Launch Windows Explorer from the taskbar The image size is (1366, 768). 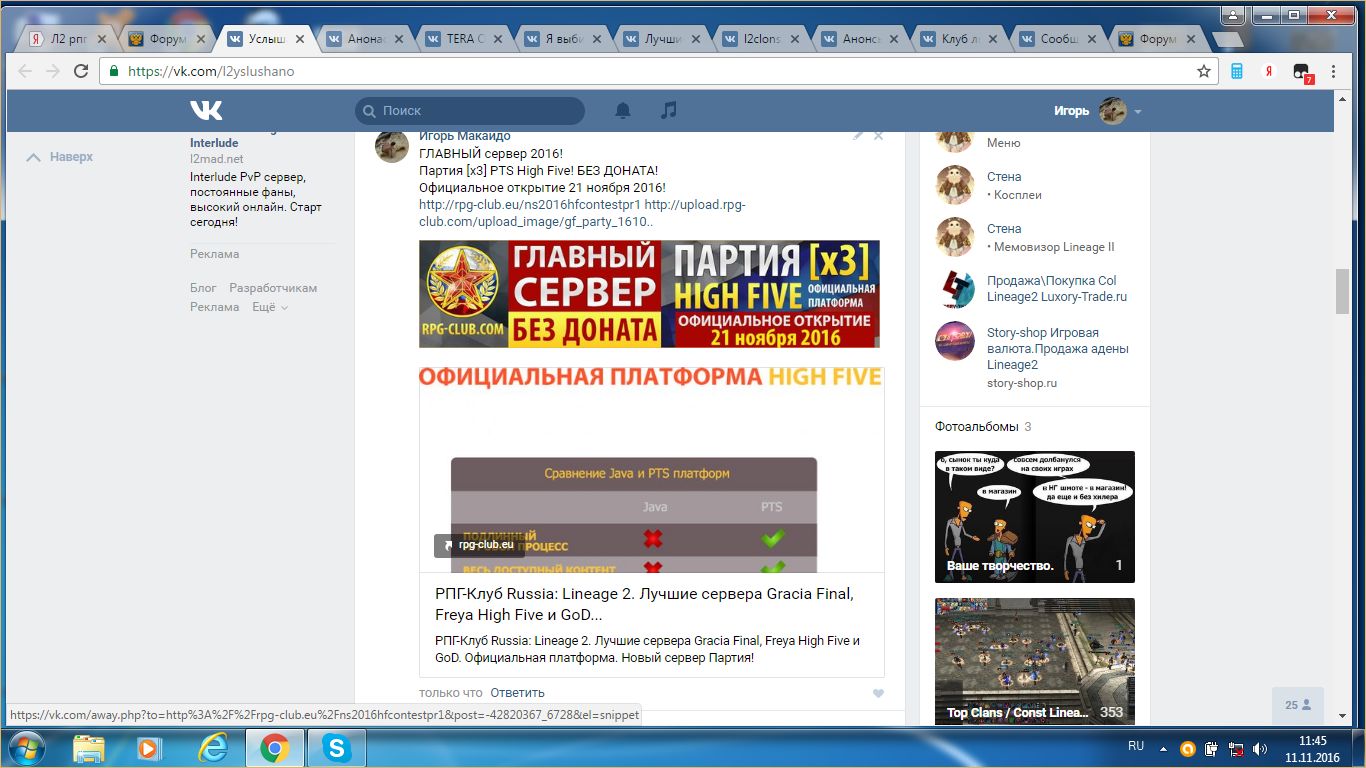coord(89,747)
